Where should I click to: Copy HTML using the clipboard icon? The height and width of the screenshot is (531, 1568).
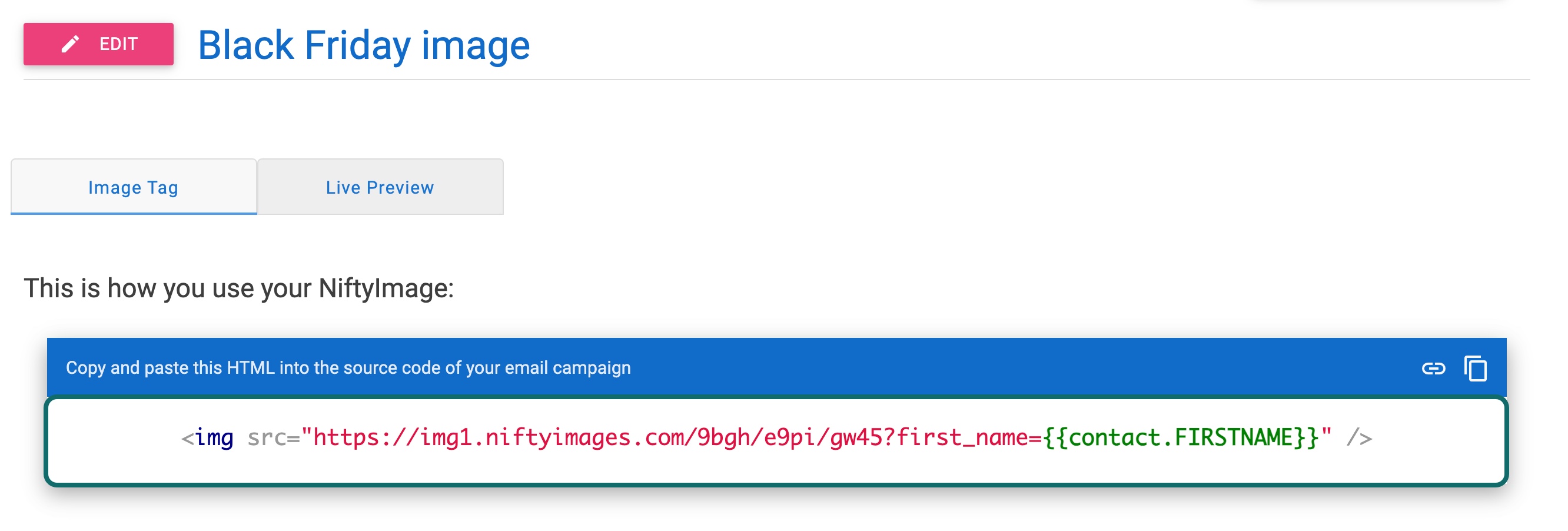point(1476,369)
